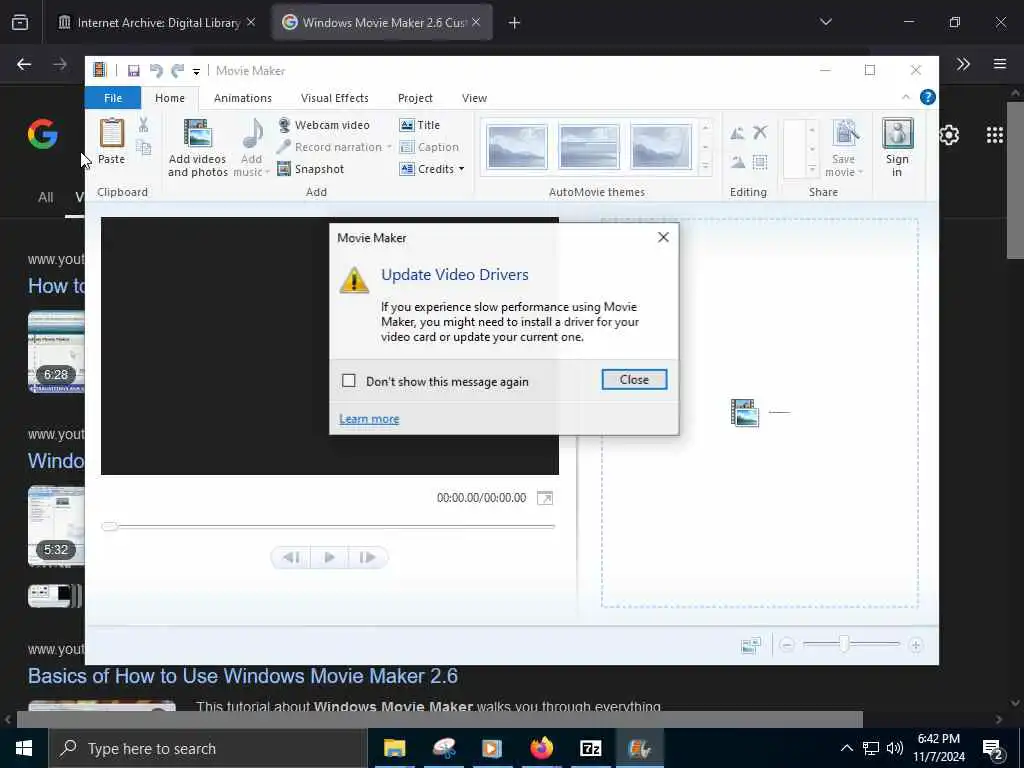The height and width of the screenshot is (768, 1024).
Task: Dismiss dialog with X button
Action: point(664,237)
